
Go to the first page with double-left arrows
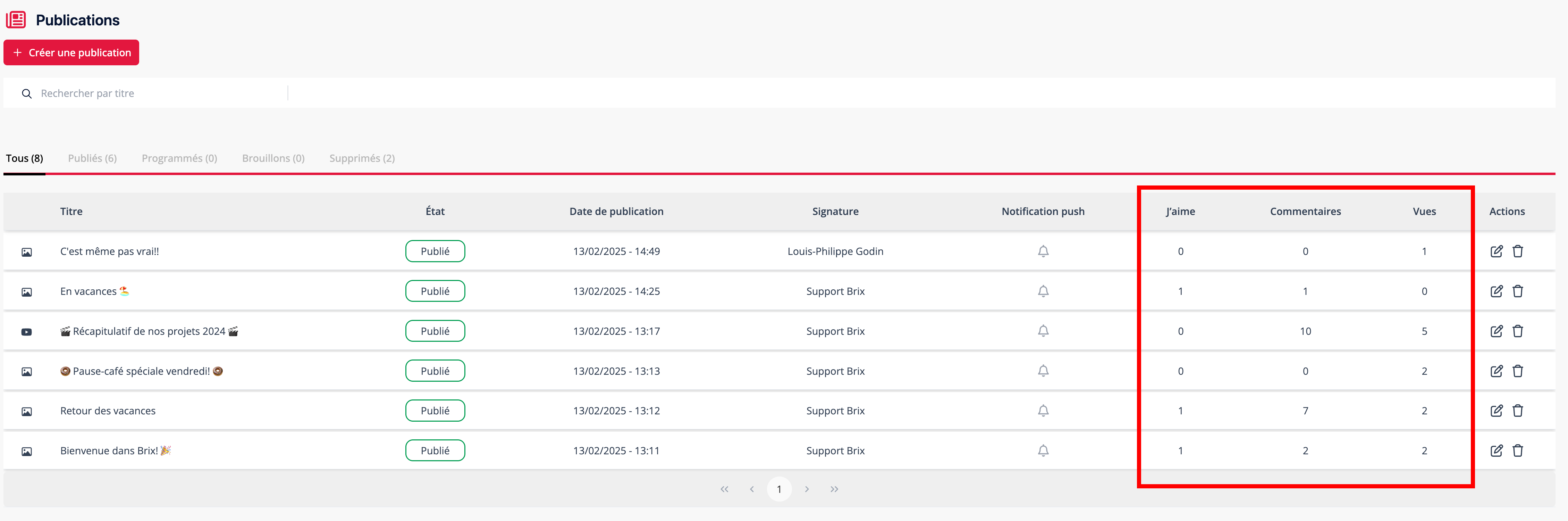[x=724, y=489]
